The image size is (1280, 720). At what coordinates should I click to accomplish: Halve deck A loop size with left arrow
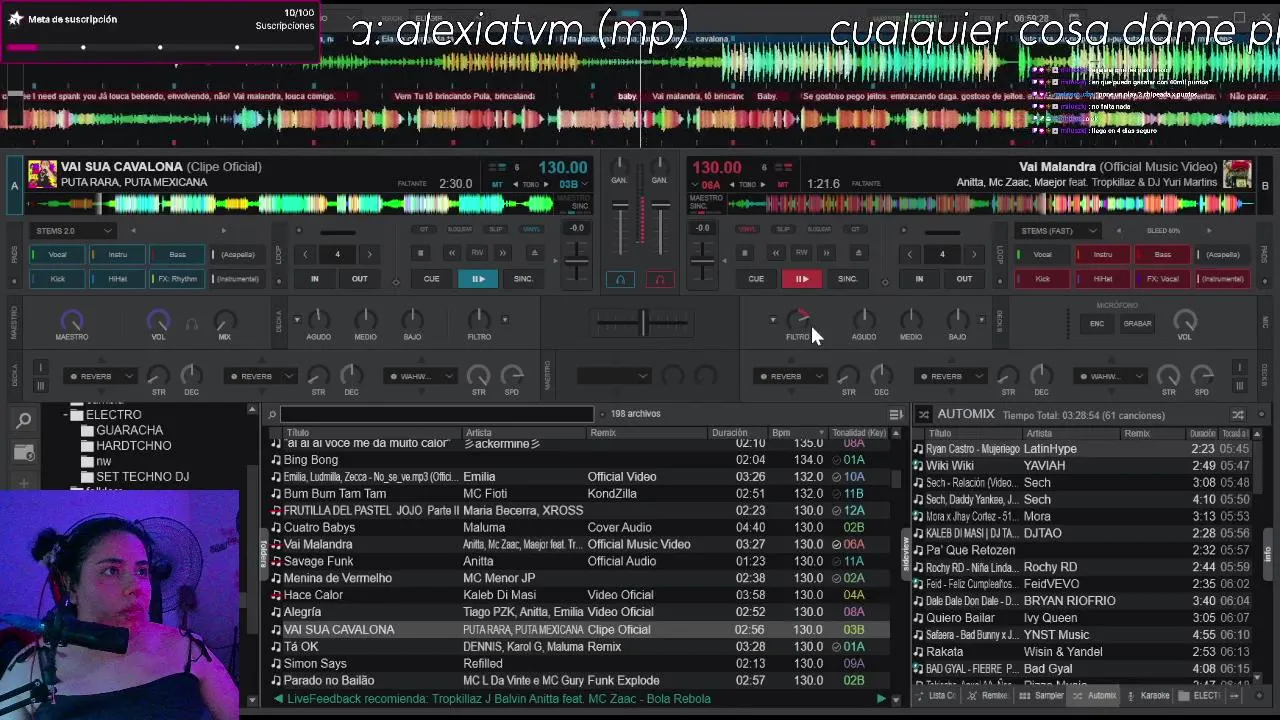coord(305,254)
